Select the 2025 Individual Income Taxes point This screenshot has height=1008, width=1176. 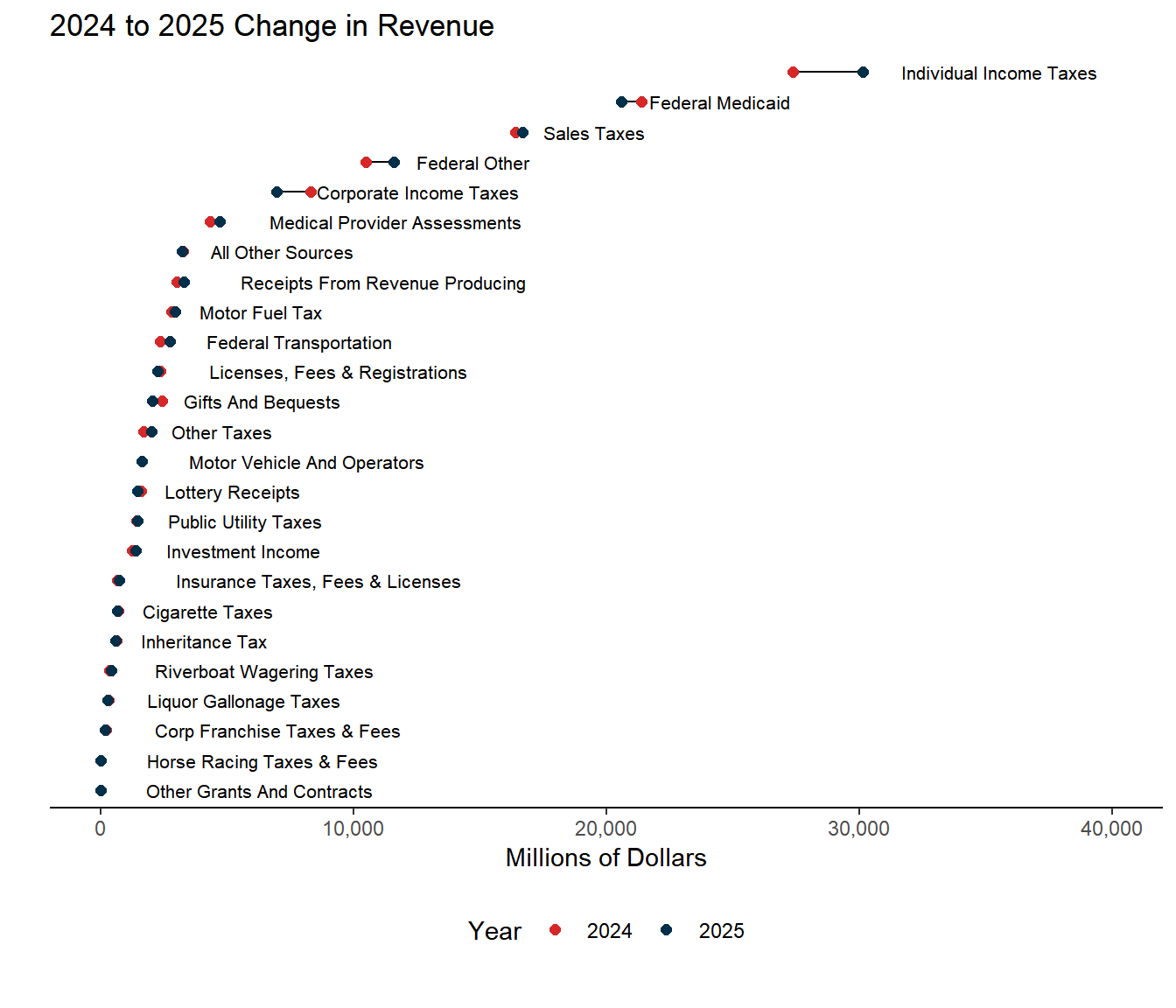coord(863,73)
